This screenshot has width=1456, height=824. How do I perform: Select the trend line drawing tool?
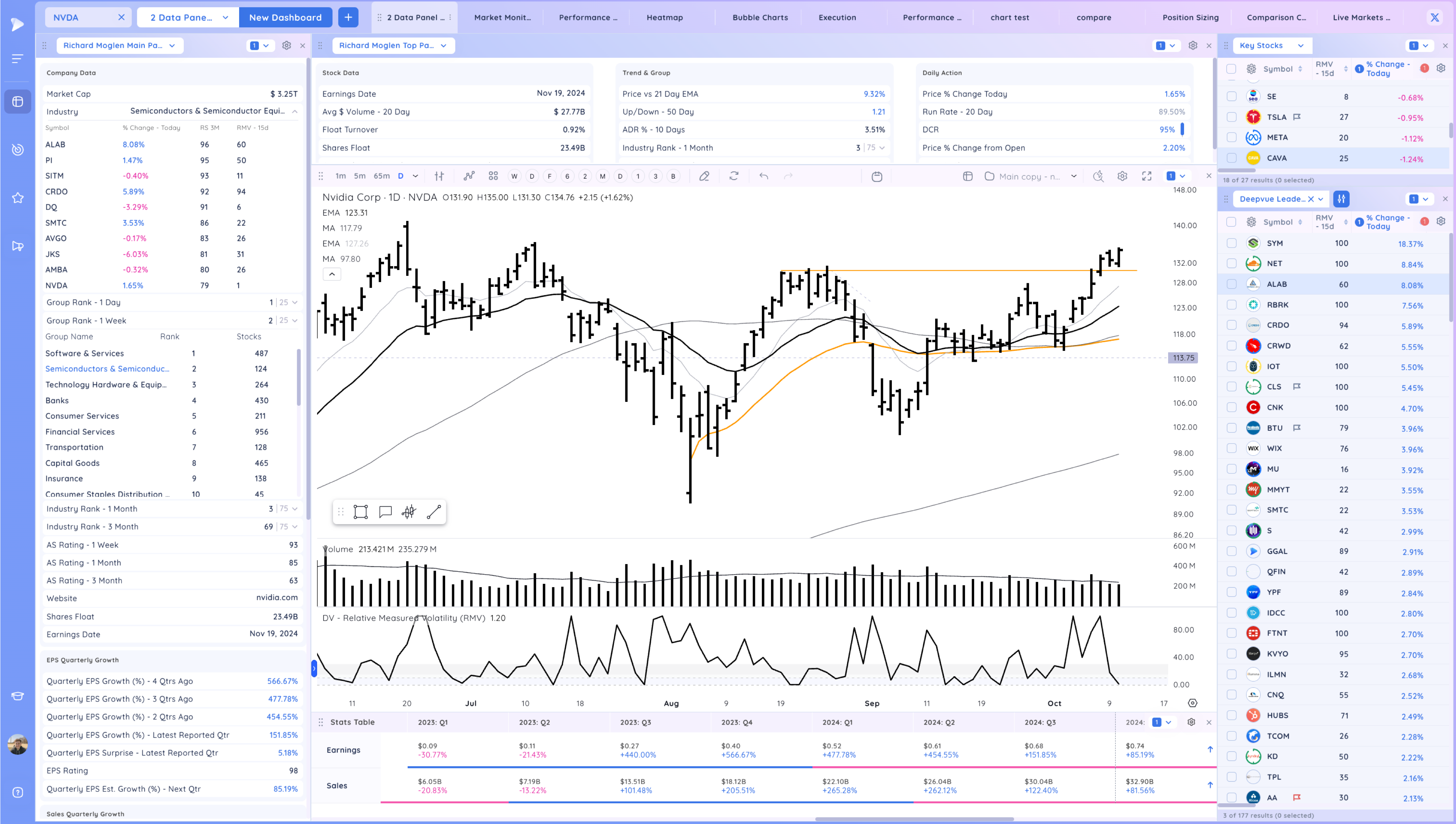tap(434, 512)
